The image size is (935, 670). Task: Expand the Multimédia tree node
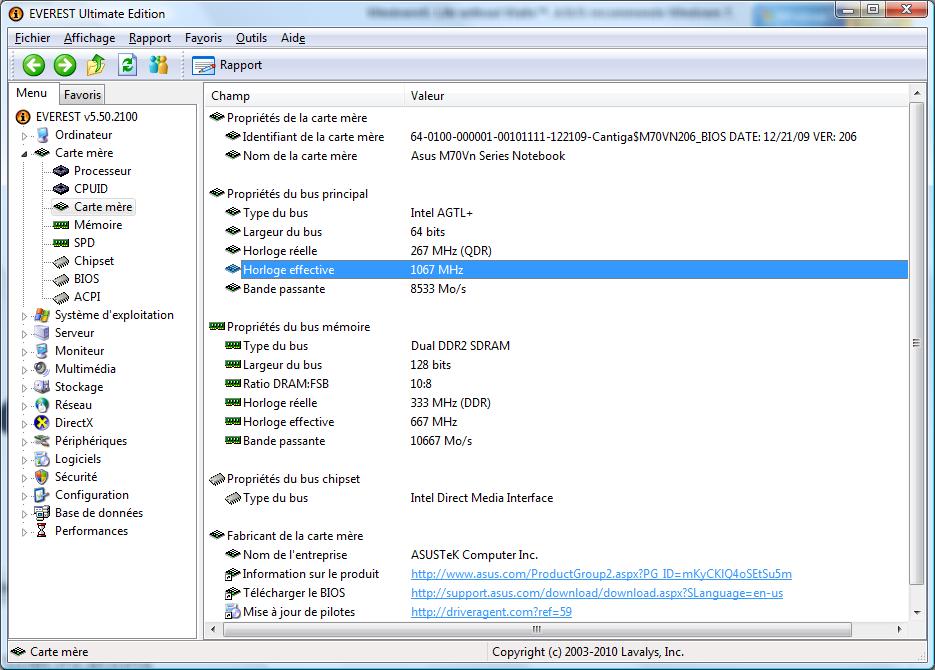pyautogui.click(x=25, y=370)
